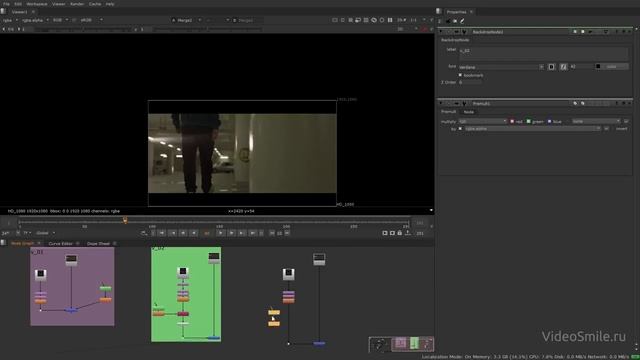Open the Workspace menu
640x360 pixels.
37,4
